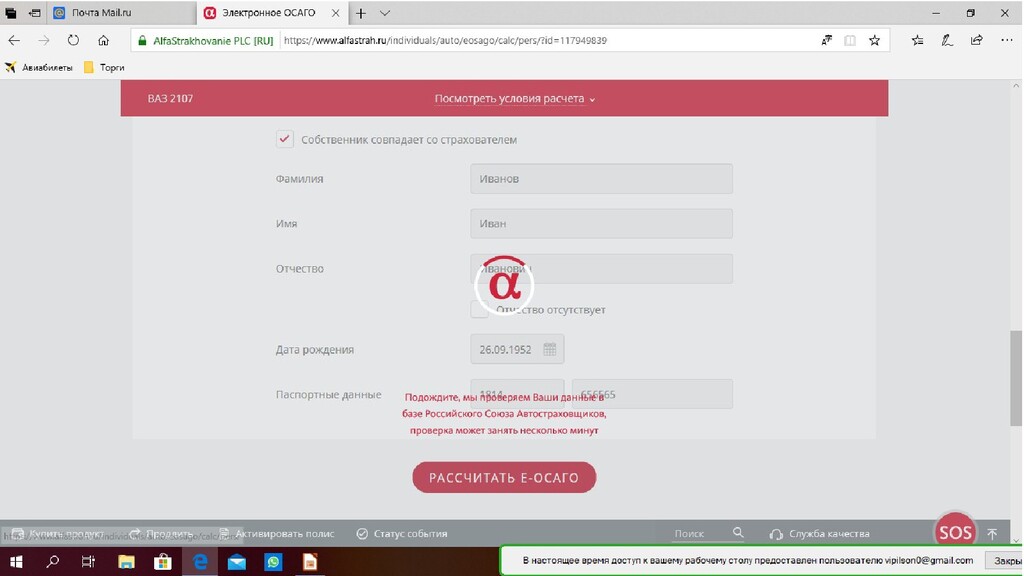Add page to favorites star
The height and width of the screenshot is (576, 1024).
pyautogui.click(x=874, y=40)
